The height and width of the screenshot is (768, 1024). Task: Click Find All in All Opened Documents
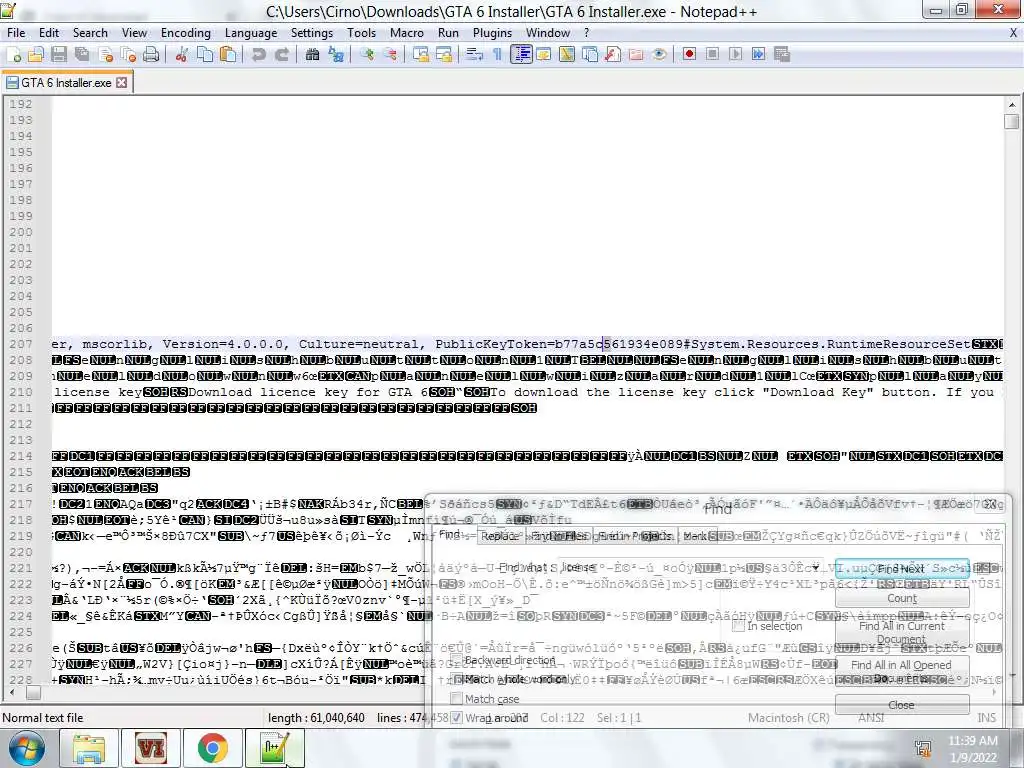coord(901,671)
